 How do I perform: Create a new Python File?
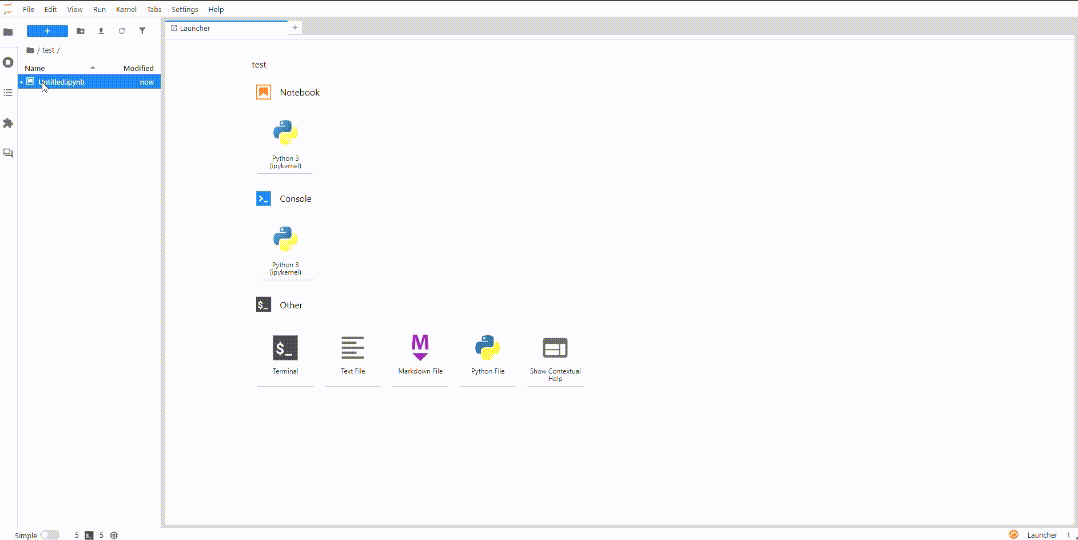[x=487, y=354]
